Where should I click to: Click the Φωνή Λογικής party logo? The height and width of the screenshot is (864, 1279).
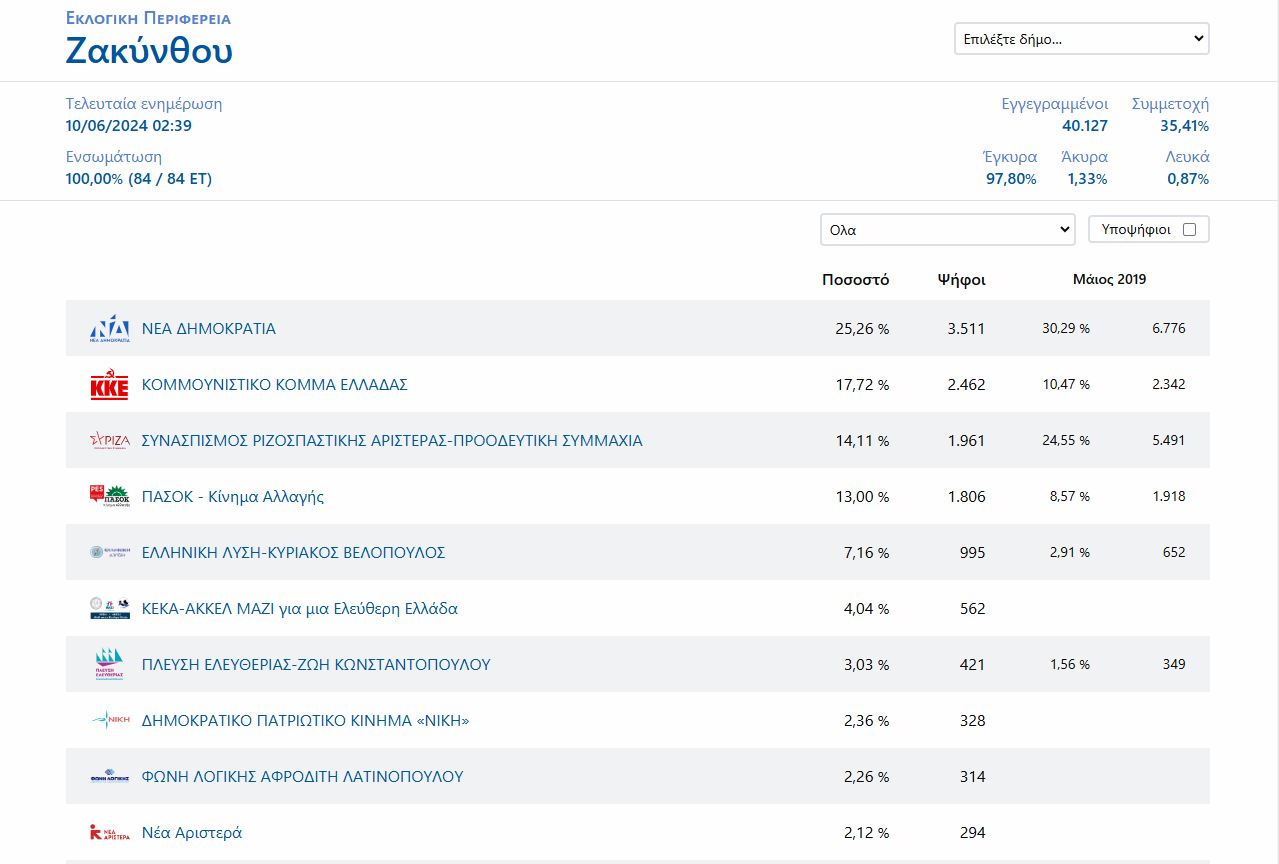[109, 777]
